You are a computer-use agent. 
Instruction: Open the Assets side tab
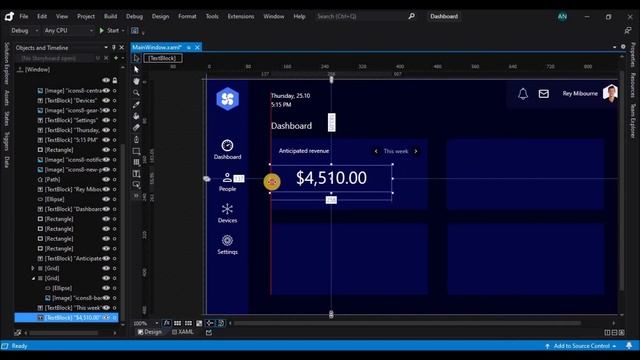tap(7, 98)
